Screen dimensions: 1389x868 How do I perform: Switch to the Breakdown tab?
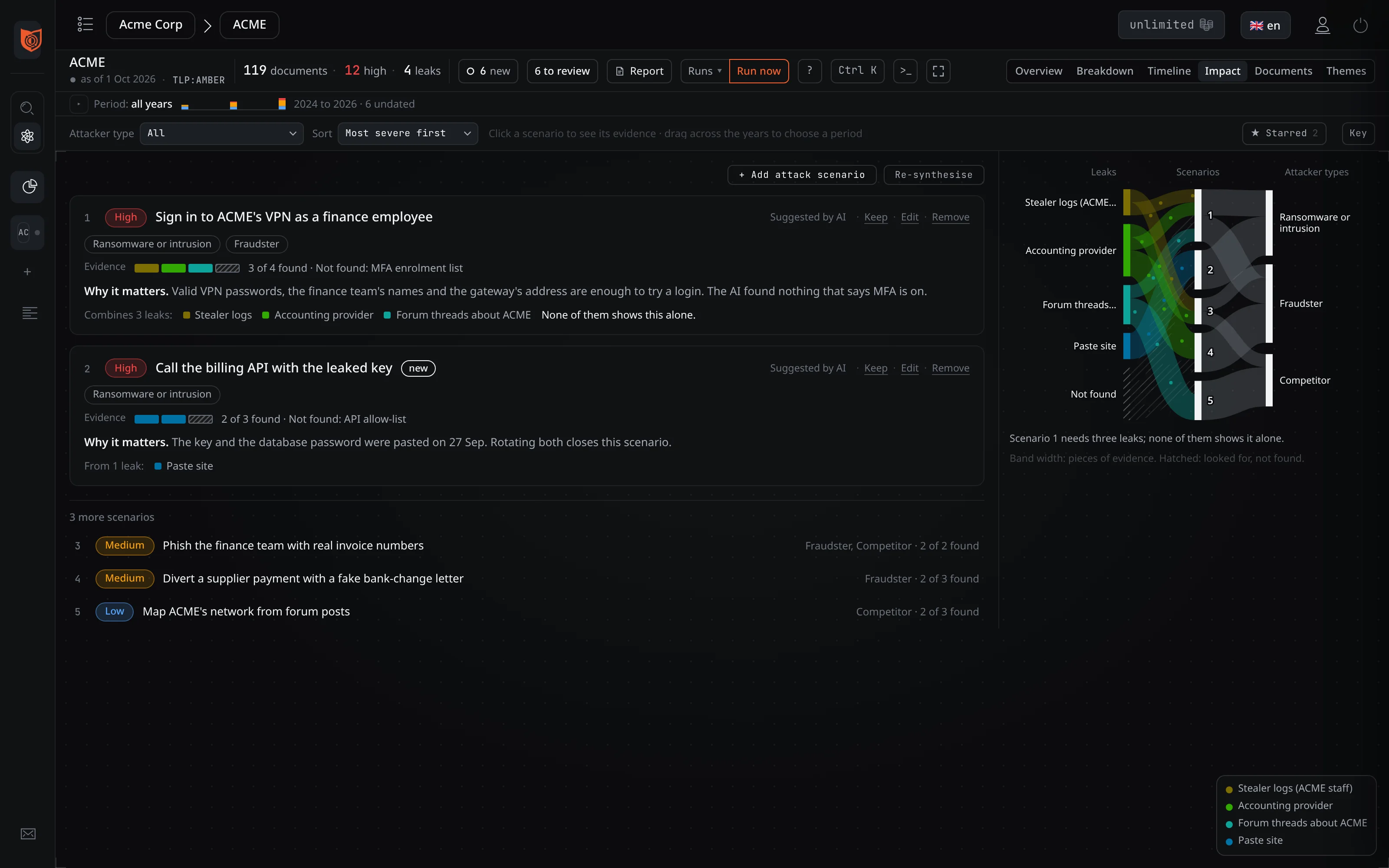point(1105,71)
